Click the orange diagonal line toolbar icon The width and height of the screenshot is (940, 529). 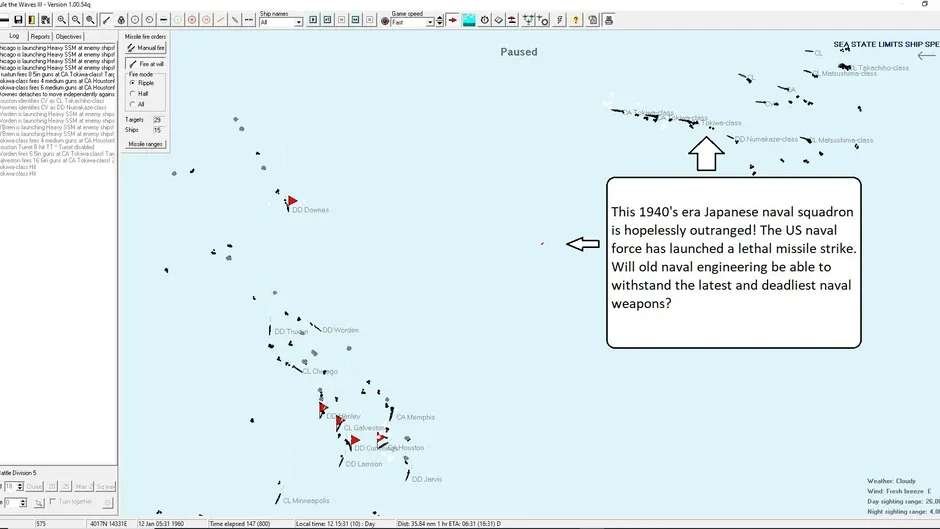click(x=221, y=20)
